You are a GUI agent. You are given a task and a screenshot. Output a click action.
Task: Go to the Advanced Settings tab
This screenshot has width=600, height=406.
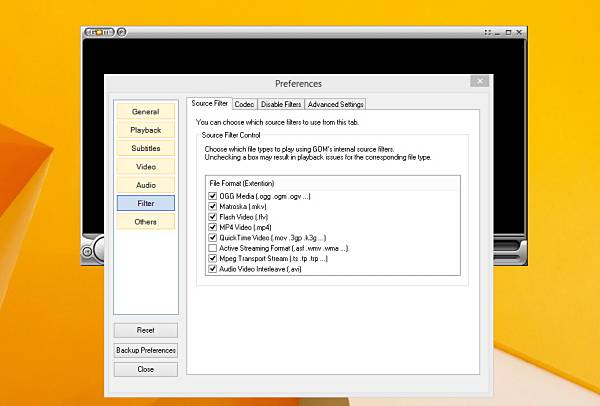[335, 104]
